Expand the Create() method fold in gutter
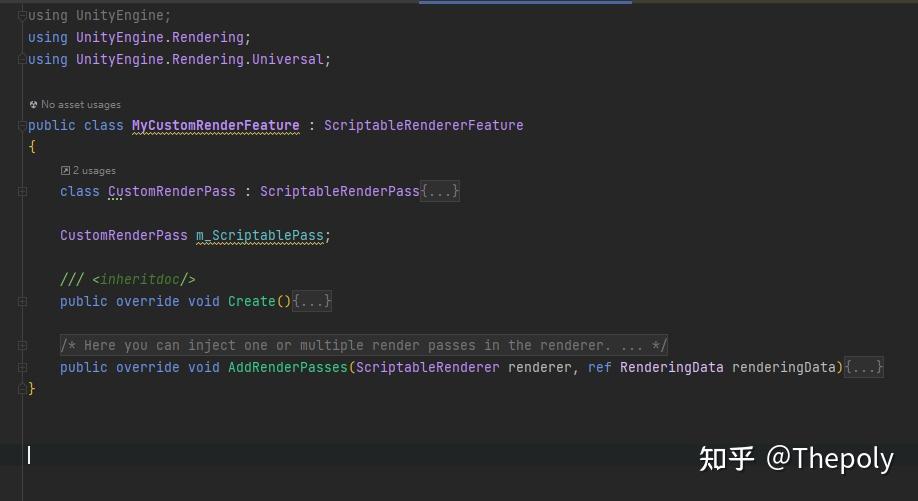This screenshot has height=501, width=918. click(x=22, y=301)
